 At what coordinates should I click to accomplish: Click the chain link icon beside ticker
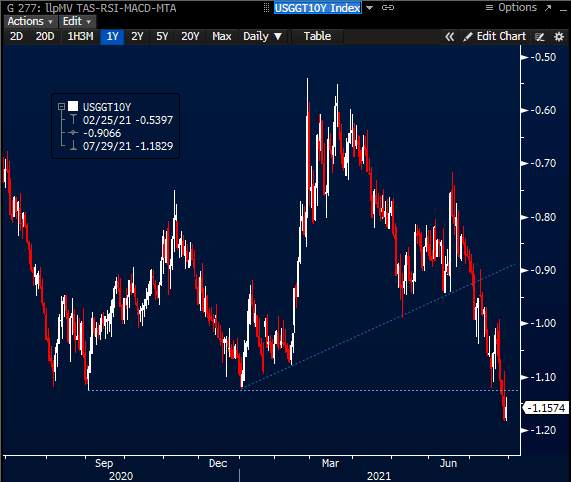pyautogui.click(x=388, y=8)
